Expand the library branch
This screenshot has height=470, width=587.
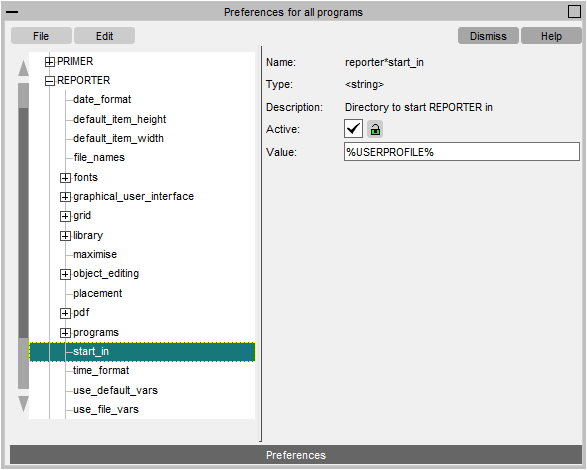[65, 236]
